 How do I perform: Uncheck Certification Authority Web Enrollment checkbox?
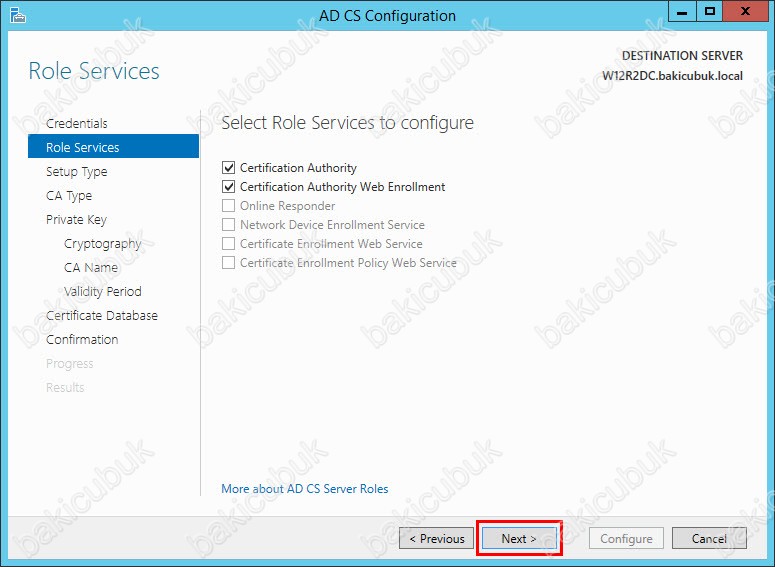(x=228, y=187)
